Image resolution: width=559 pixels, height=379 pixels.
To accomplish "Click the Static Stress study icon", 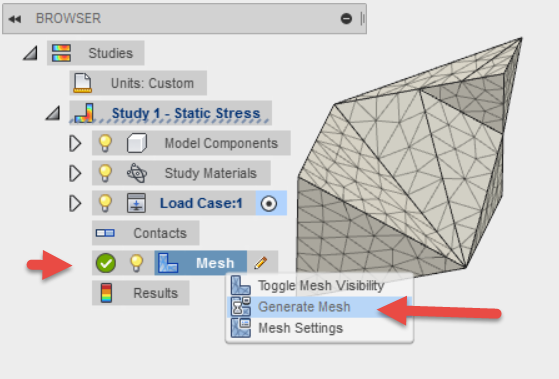I will [x=84, y=113].
